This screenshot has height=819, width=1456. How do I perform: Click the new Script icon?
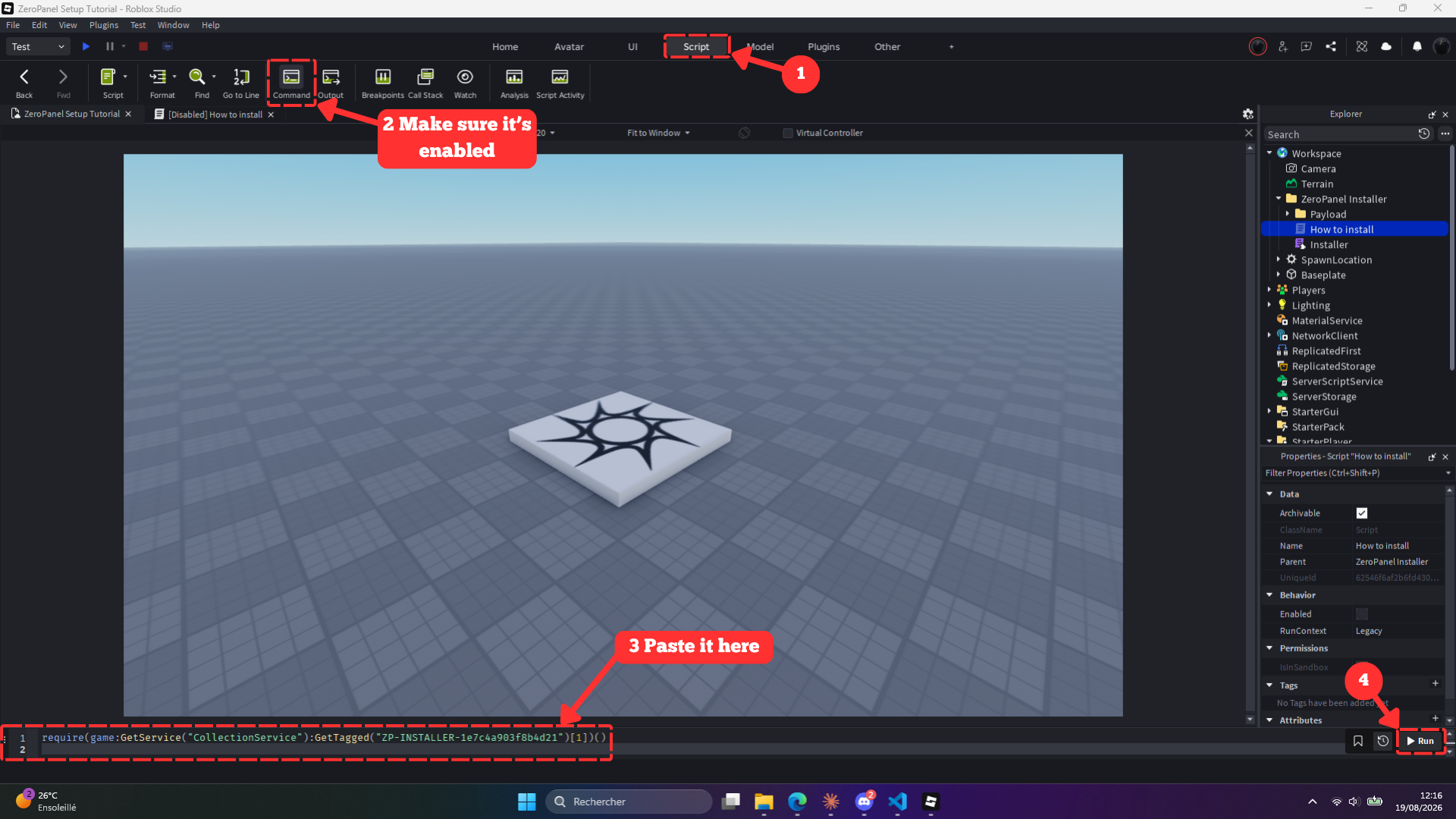click(x=108, y=77)
